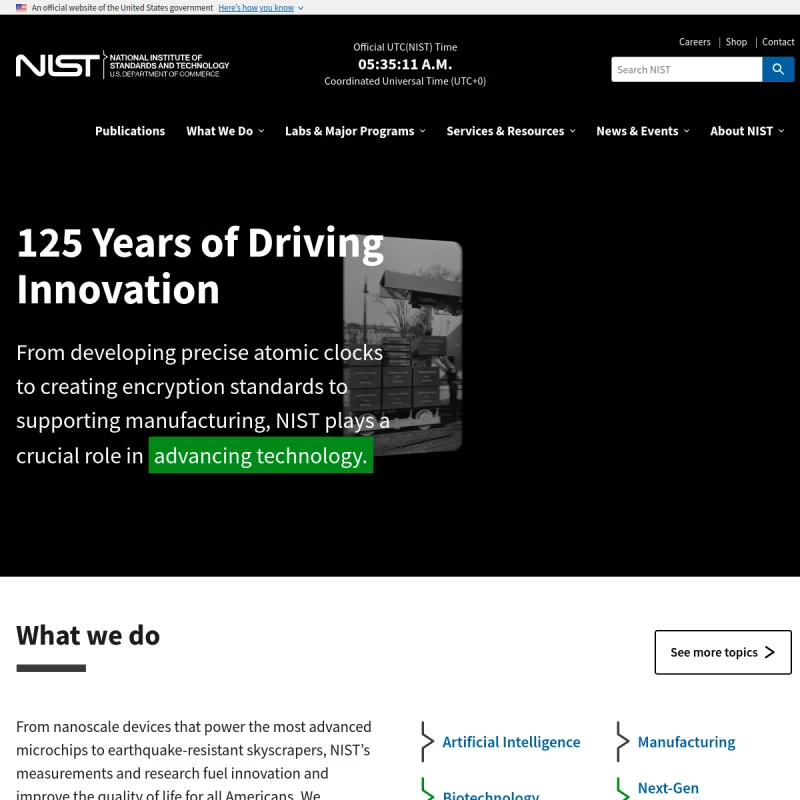Expand "Here's how you know" banner
800x800 pixels.
tap(261, 8)
